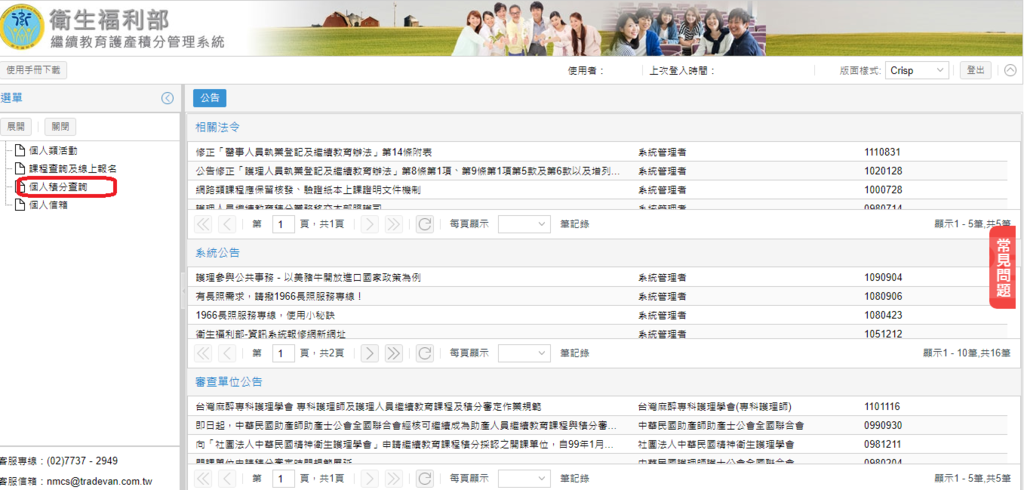Click the page number field in 系統公告 pager
1024x490 pixels.
coord(283,353)
